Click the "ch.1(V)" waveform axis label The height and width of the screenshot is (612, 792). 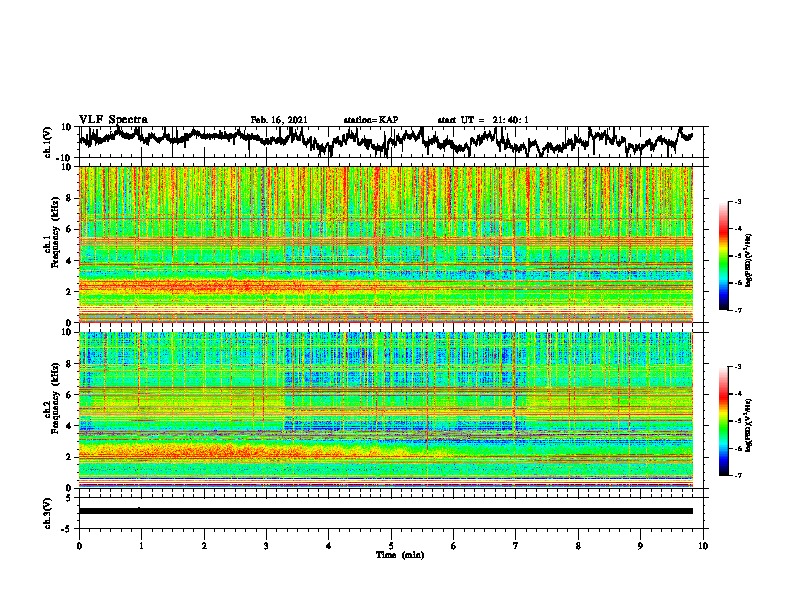(49, 142)
